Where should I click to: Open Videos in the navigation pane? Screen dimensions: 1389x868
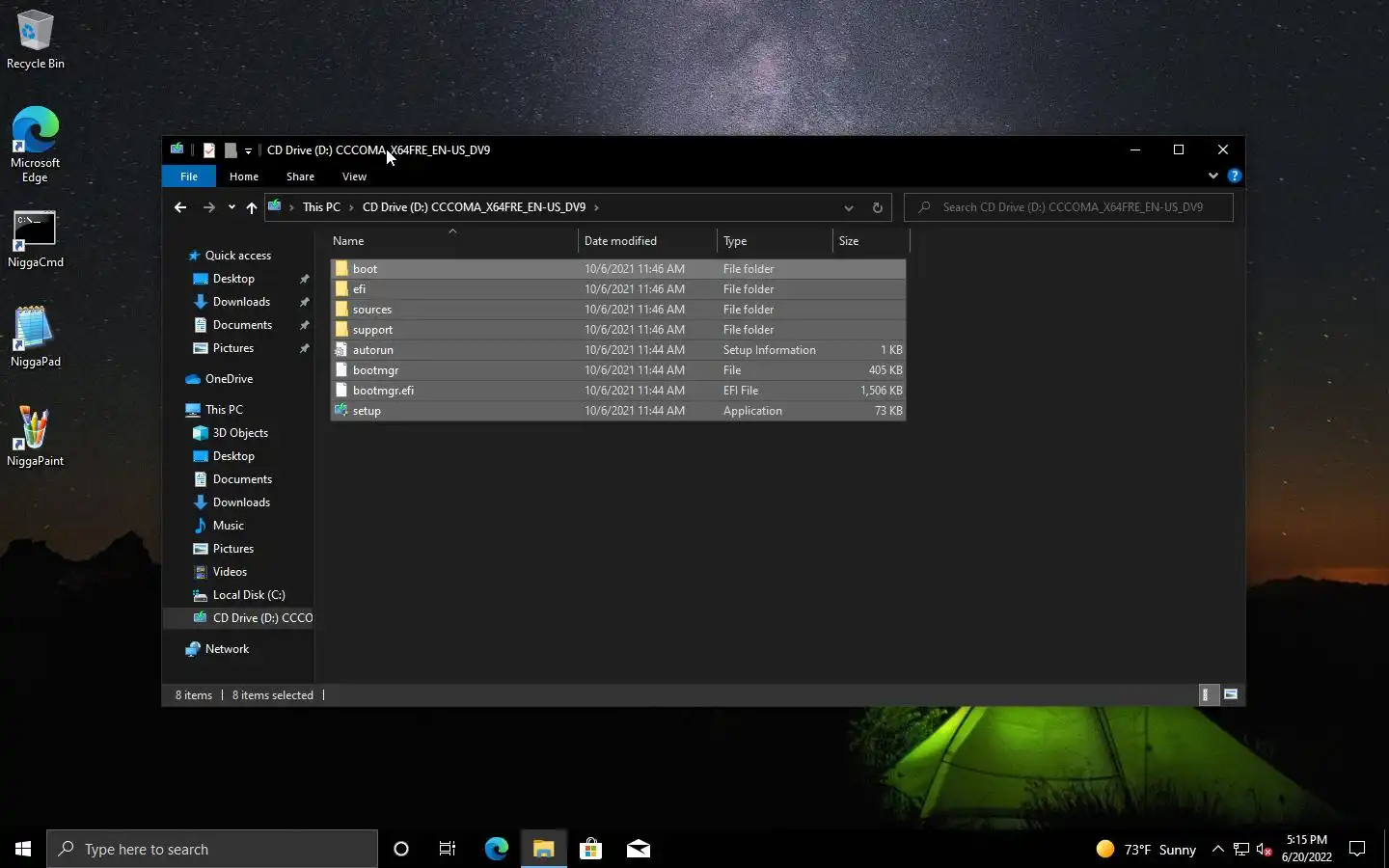(x=230, y=572)
